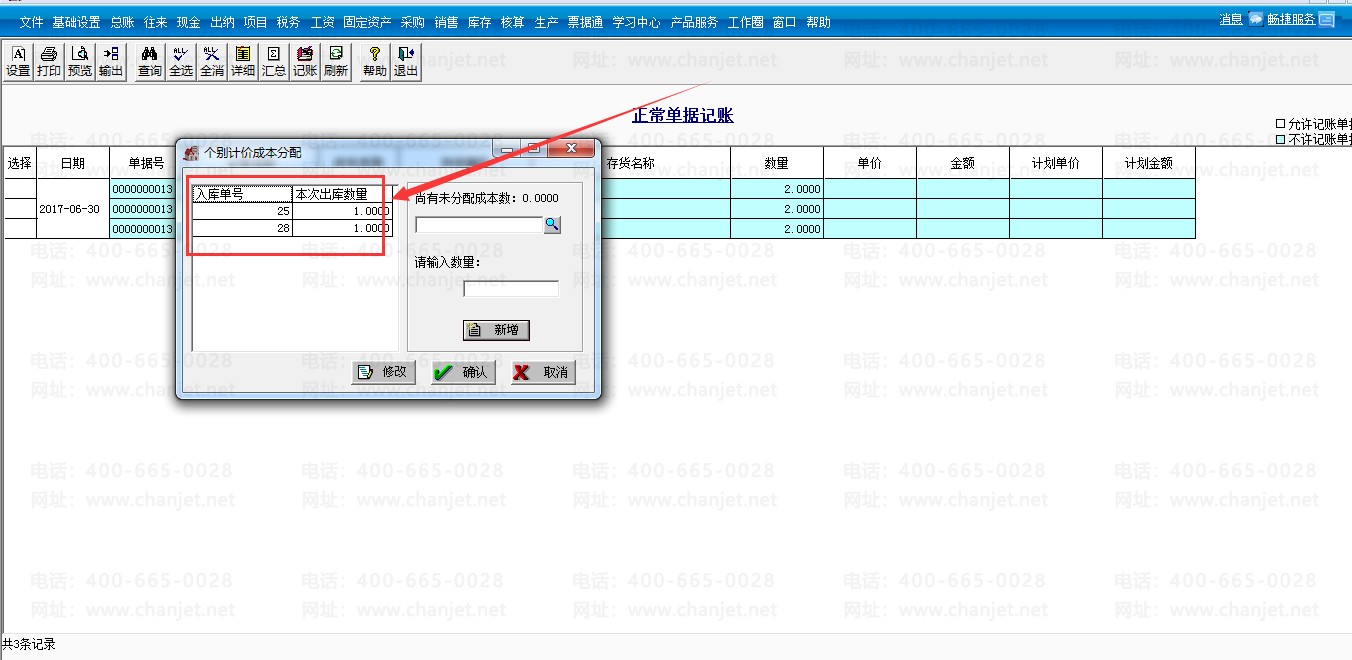Click the 计划单价 column header

pyautogui.click(x=1056, y=163)
